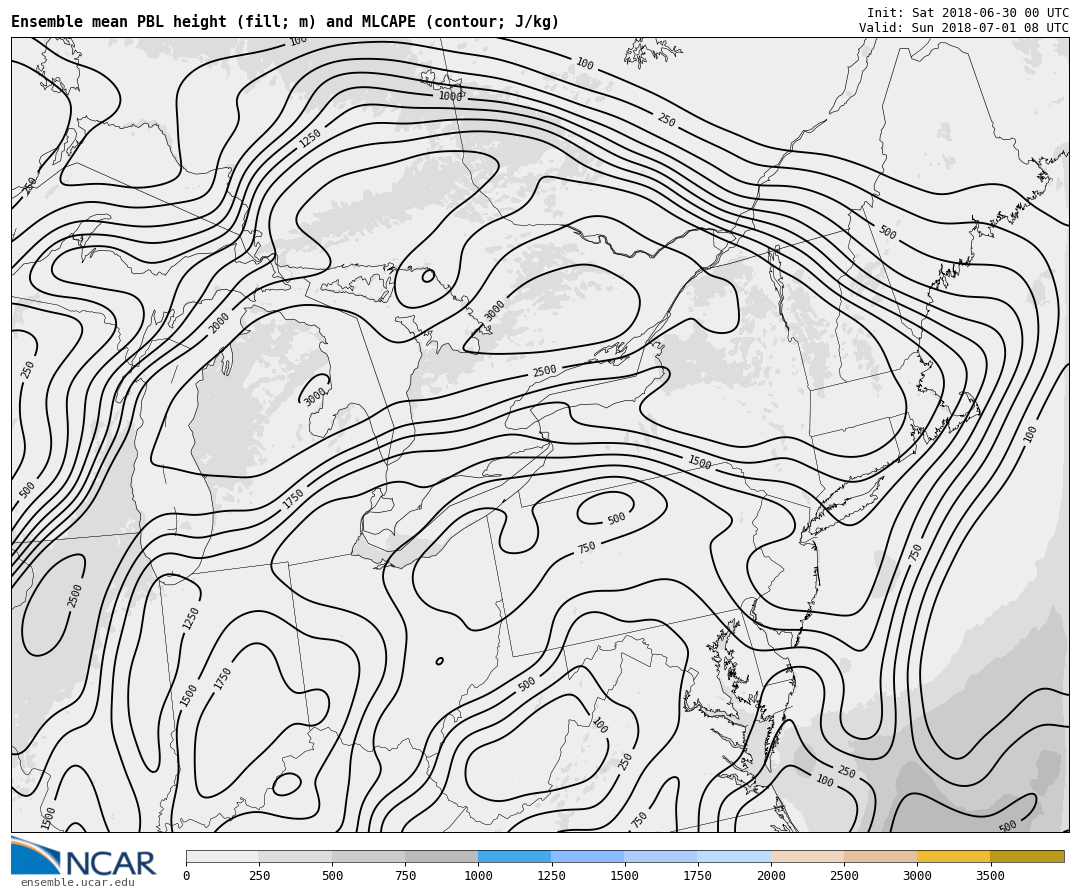Image resolution: width=1080 pixels, height=895 pixels.
Task: Click the 1000–1250 bright blue colorbar swatch
Action: 514,857
